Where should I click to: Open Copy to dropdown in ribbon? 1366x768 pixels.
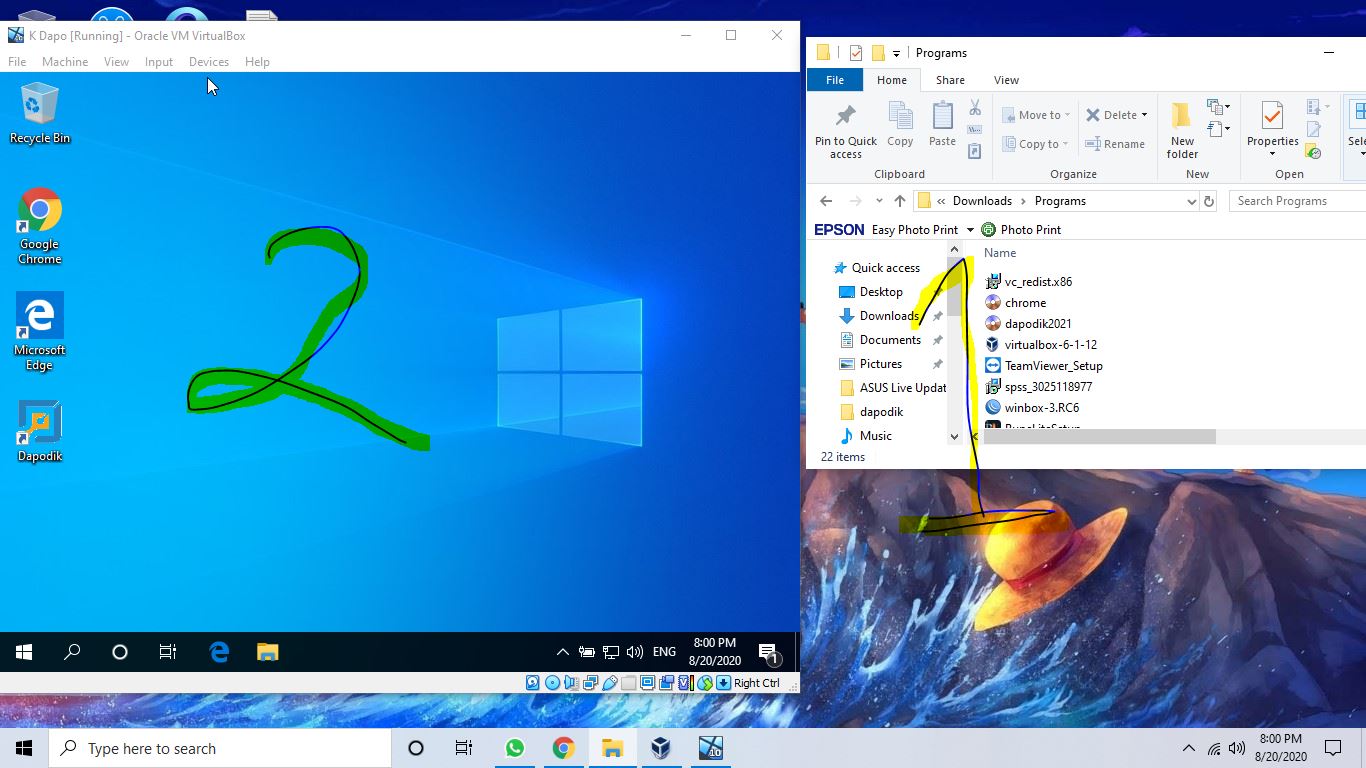[x=1035, y=144]
